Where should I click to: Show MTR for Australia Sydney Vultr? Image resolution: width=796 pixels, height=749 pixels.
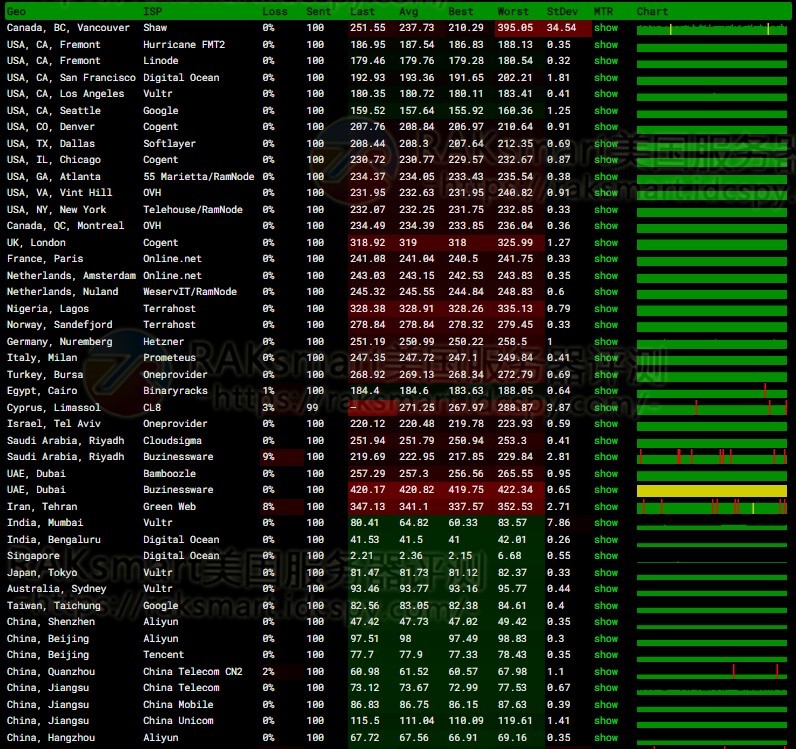[x=606, y=589]
